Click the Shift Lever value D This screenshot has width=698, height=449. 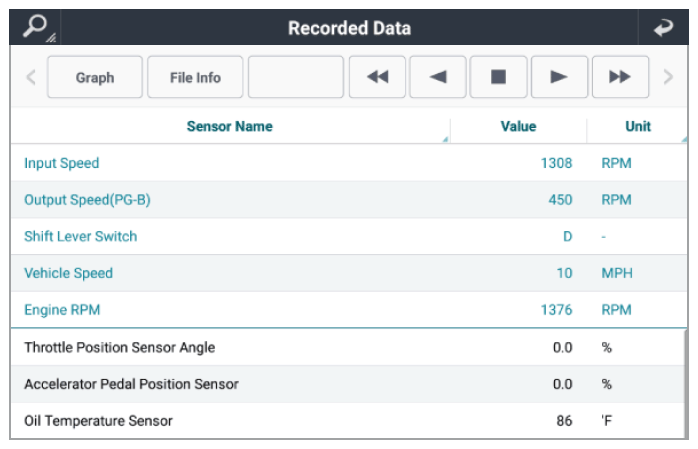click(x=568, y=236)
